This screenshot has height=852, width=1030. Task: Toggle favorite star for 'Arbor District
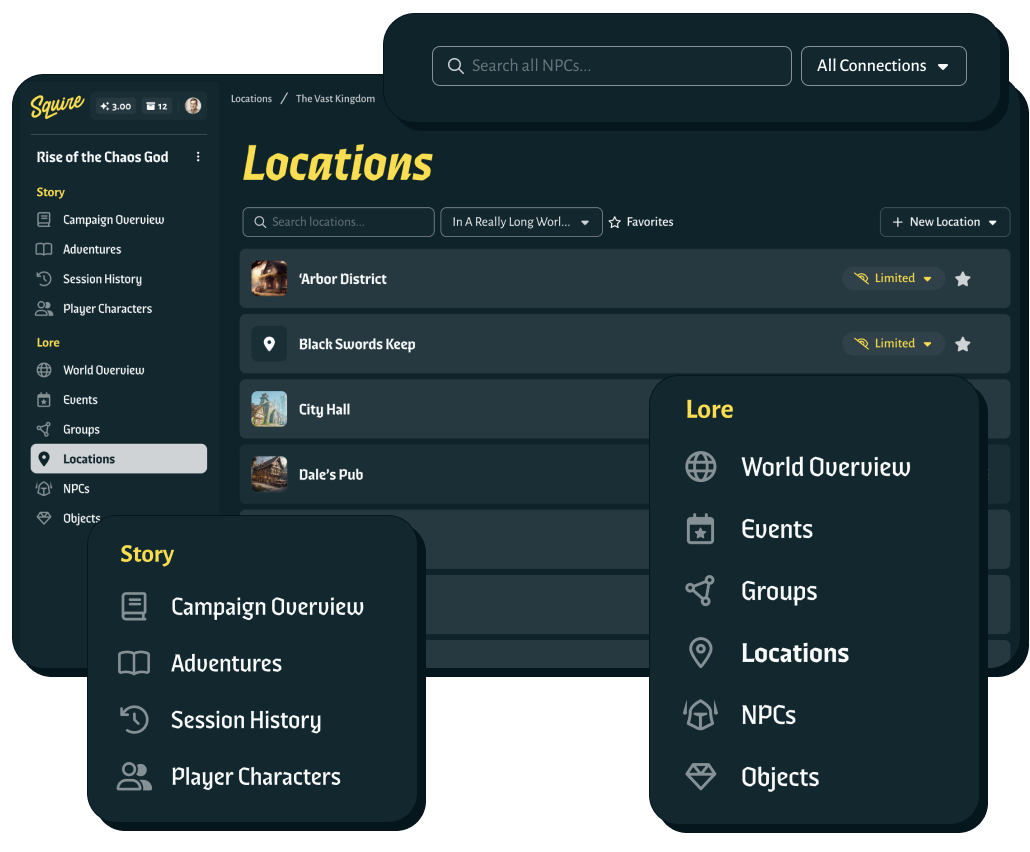[x=962, y=279]
